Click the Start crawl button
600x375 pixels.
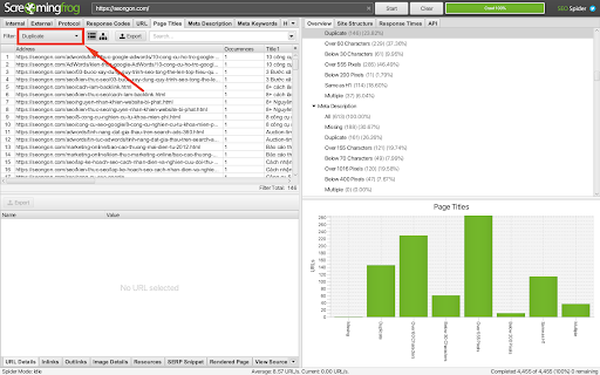[391, 8]
